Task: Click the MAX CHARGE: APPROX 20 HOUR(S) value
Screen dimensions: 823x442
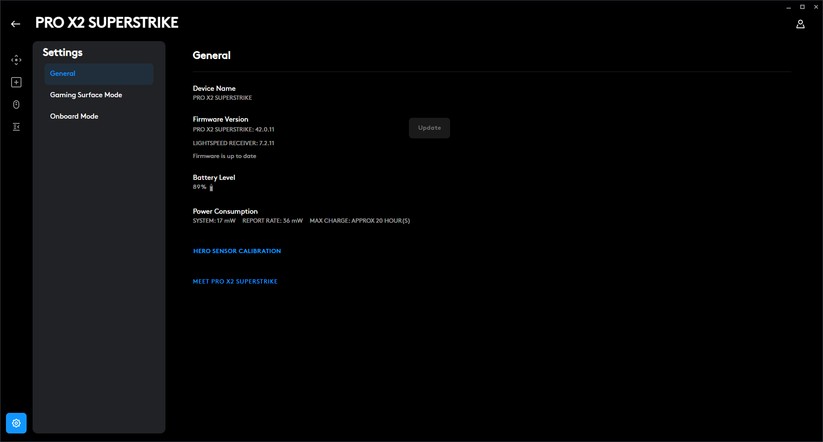Action: point(360,220)
